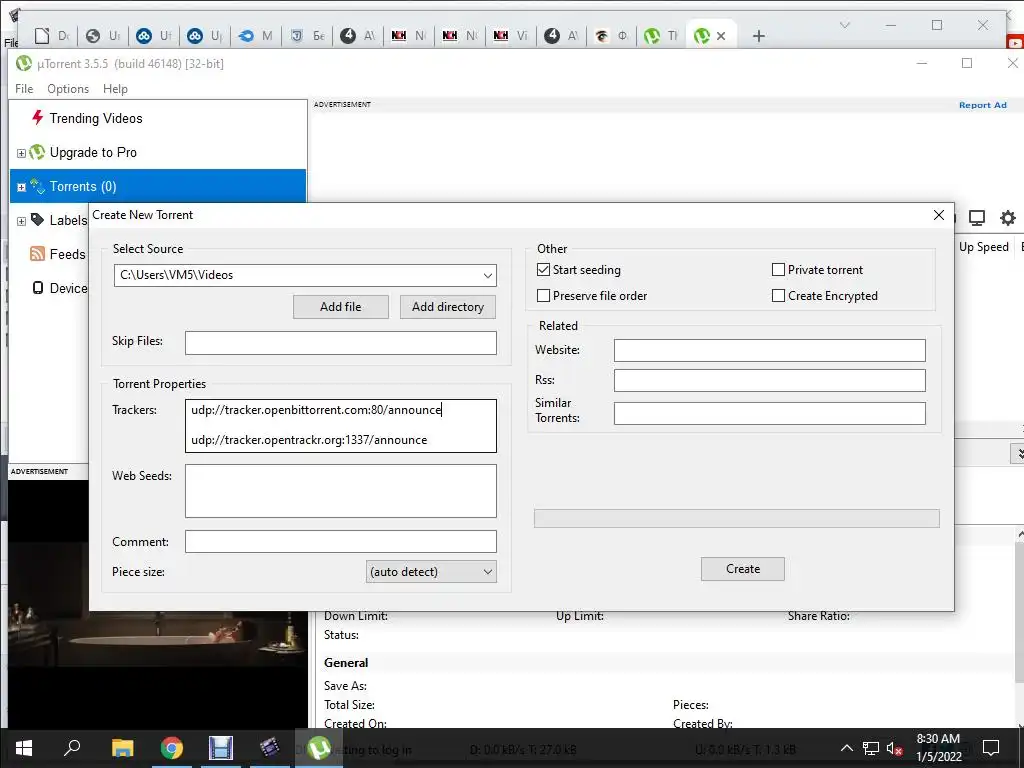The width and height of the screenshot is (1024, 768).
Task: Switch to the eye icon browser tab
Action: pyautogui.click(x=612, y=36)
